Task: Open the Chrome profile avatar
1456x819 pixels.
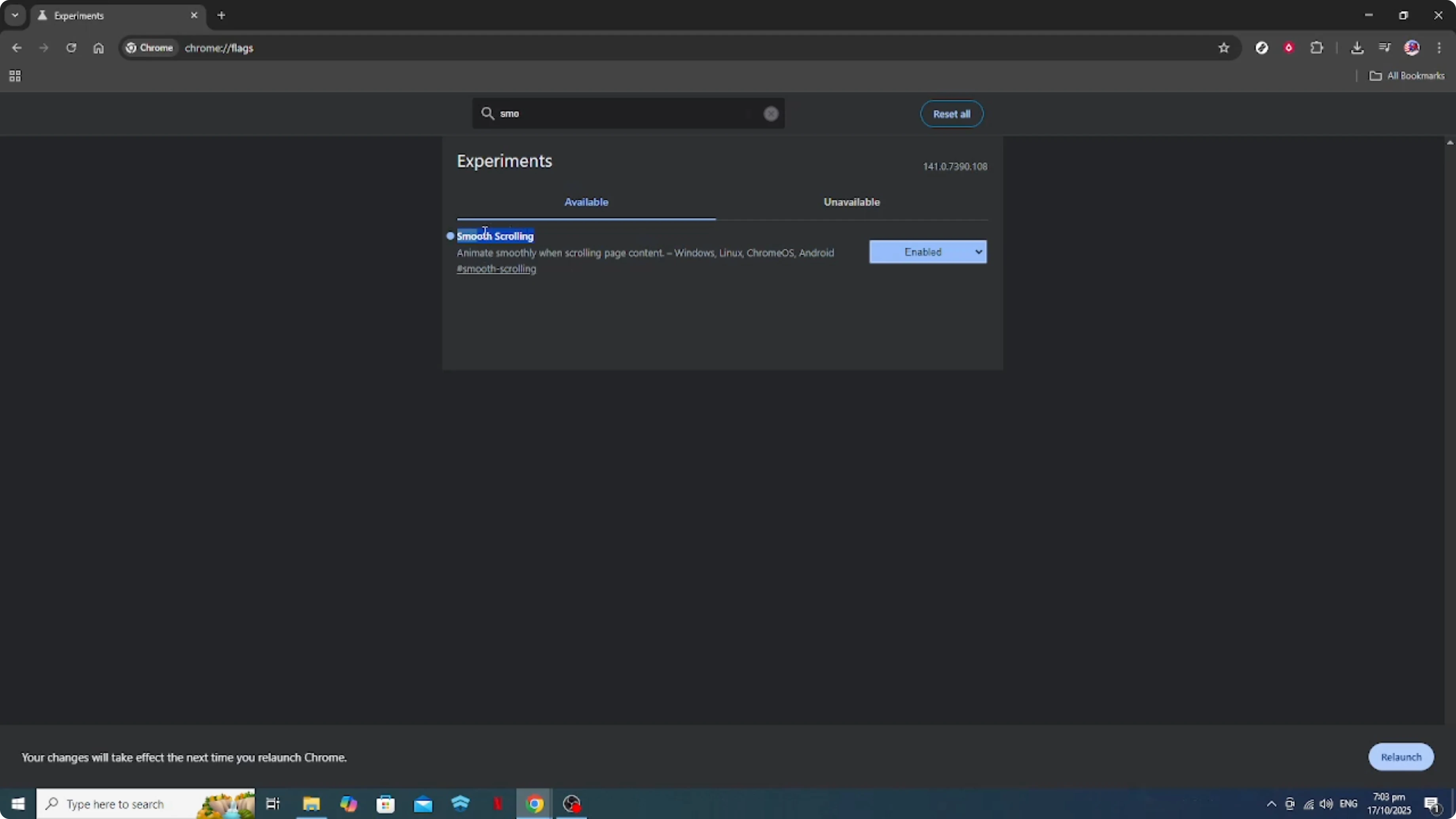Action: point(1412,47)
